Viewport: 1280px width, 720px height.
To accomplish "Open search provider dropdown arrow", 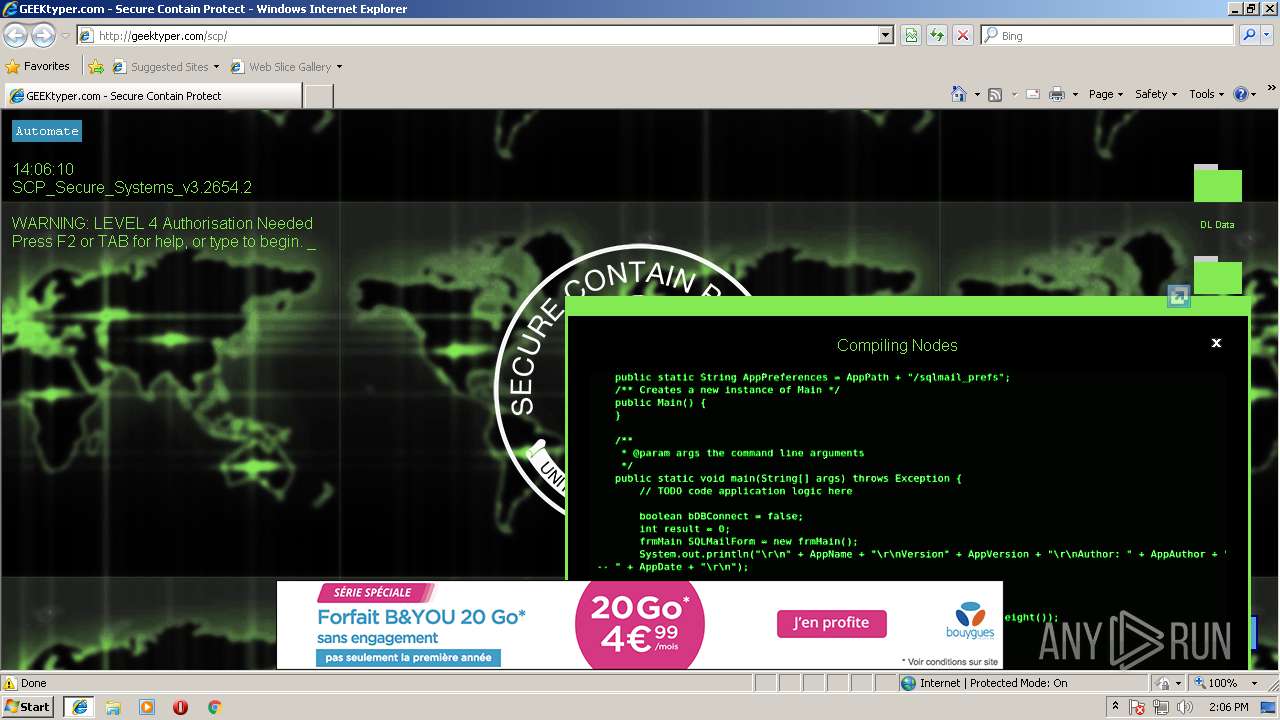I will (1267, 36).
